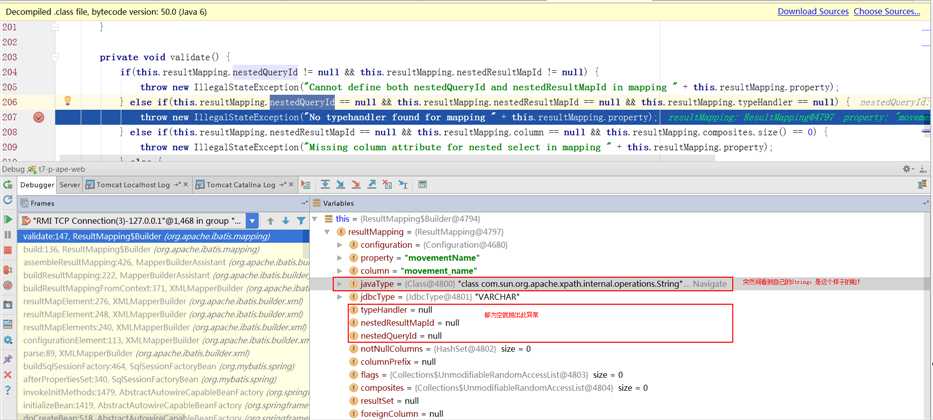Image resolution: width=933 pixels, height=420 pixels.
Task: Stop the debug session
Action: [8, 250]
